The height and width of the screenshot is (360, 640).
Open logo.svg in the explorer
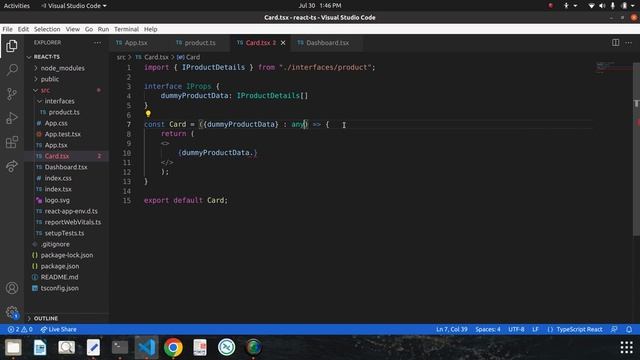57,200
